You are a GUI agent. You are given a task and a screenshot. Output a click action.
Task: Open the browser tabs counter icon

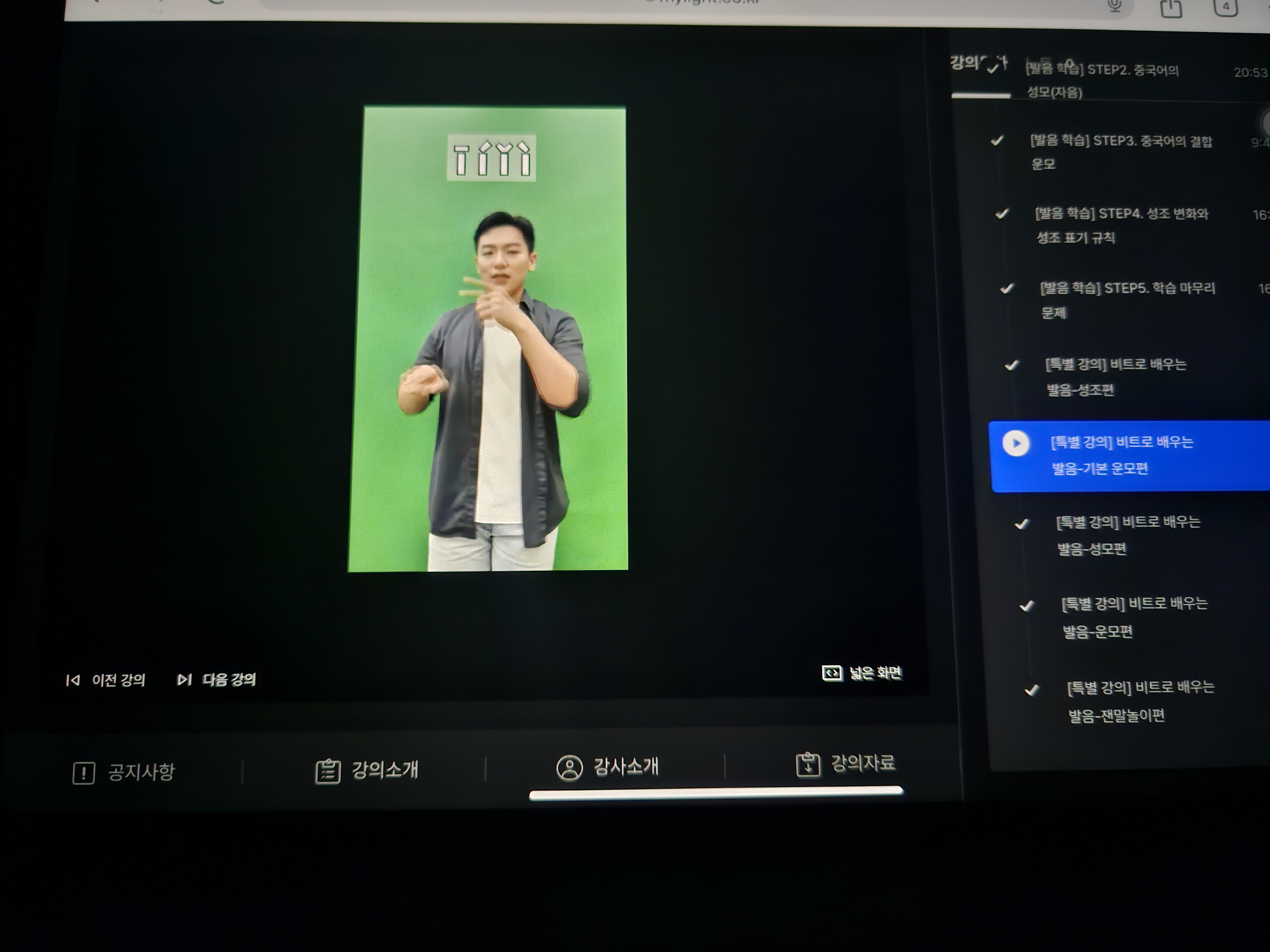click(1225, 7)
